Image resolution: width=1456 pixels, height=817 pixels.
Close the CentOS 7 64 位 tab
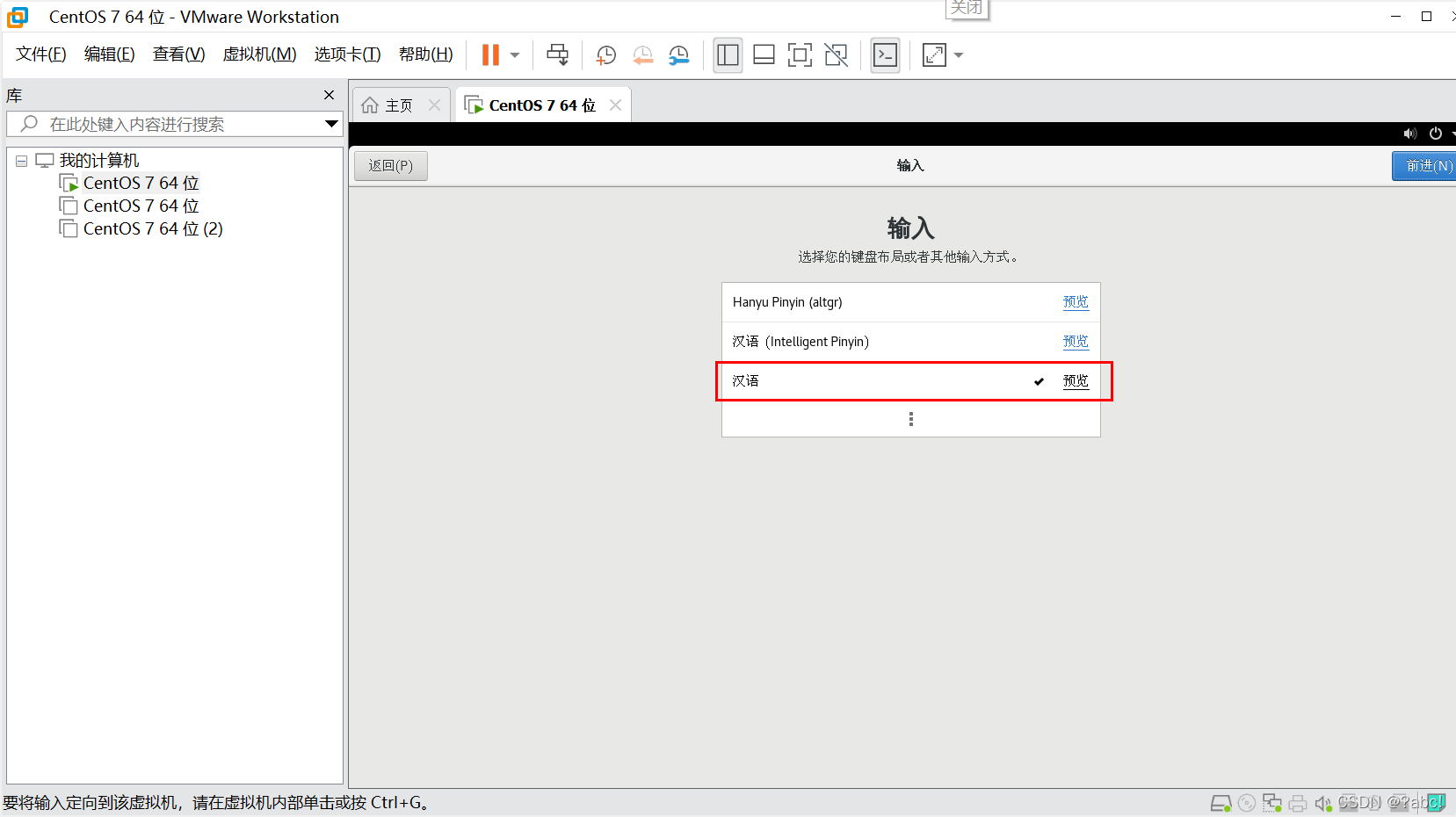pyautogui.click(x=615, y=105)
